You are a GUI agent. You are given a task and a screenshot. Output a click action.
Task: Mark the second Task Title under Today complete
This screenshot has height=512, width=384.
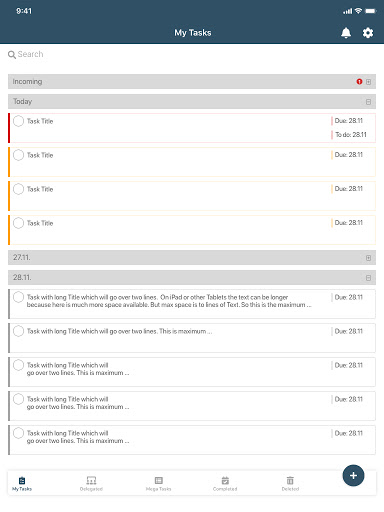[18, 155]
